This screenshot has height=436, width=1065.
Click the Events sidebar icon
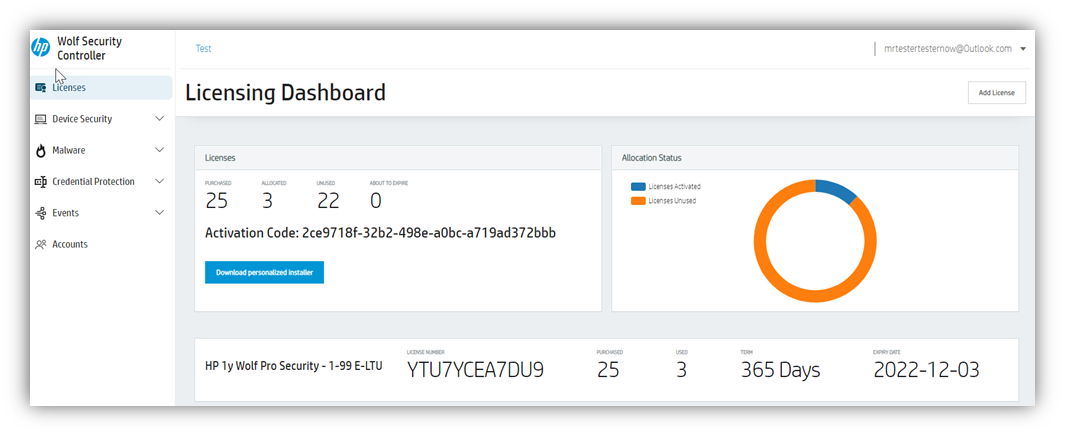41,213
